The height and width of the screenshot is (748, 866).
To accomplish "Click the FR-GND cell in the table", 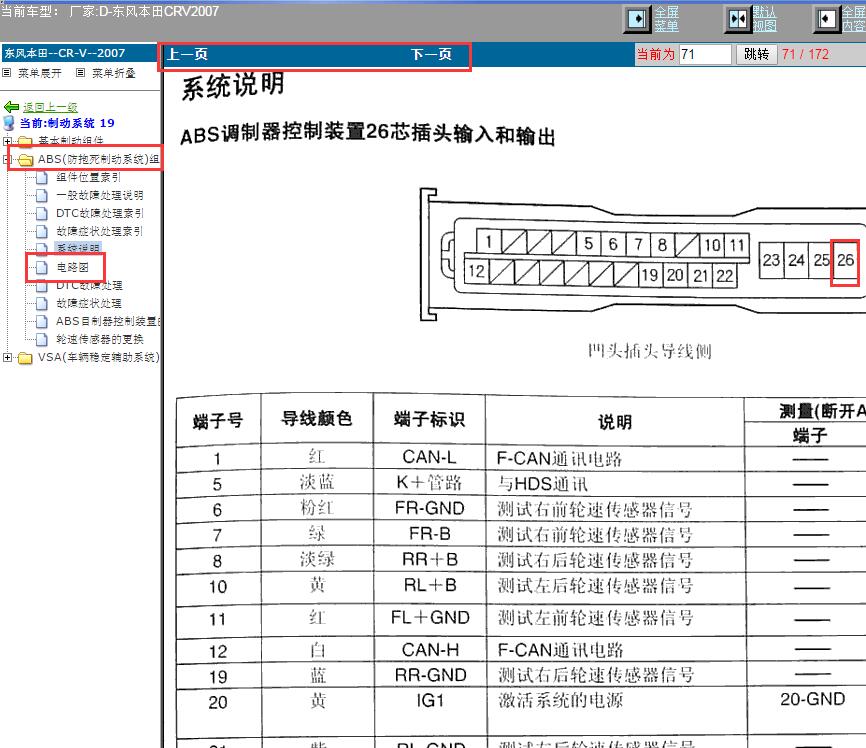I will click(x=429, y=508).
